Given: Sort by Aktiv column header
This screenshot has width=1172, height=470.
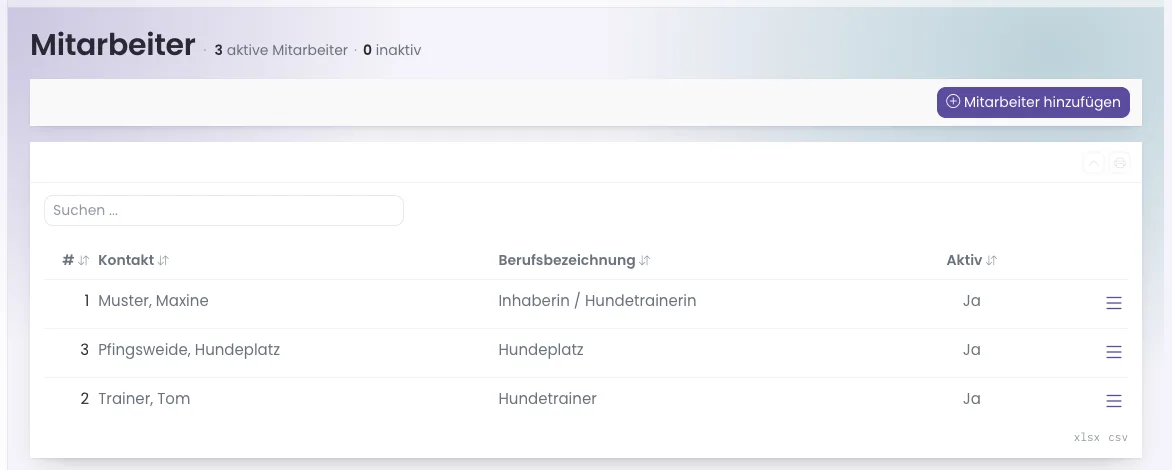Looking at the screenshot, I should click(972, 260).
